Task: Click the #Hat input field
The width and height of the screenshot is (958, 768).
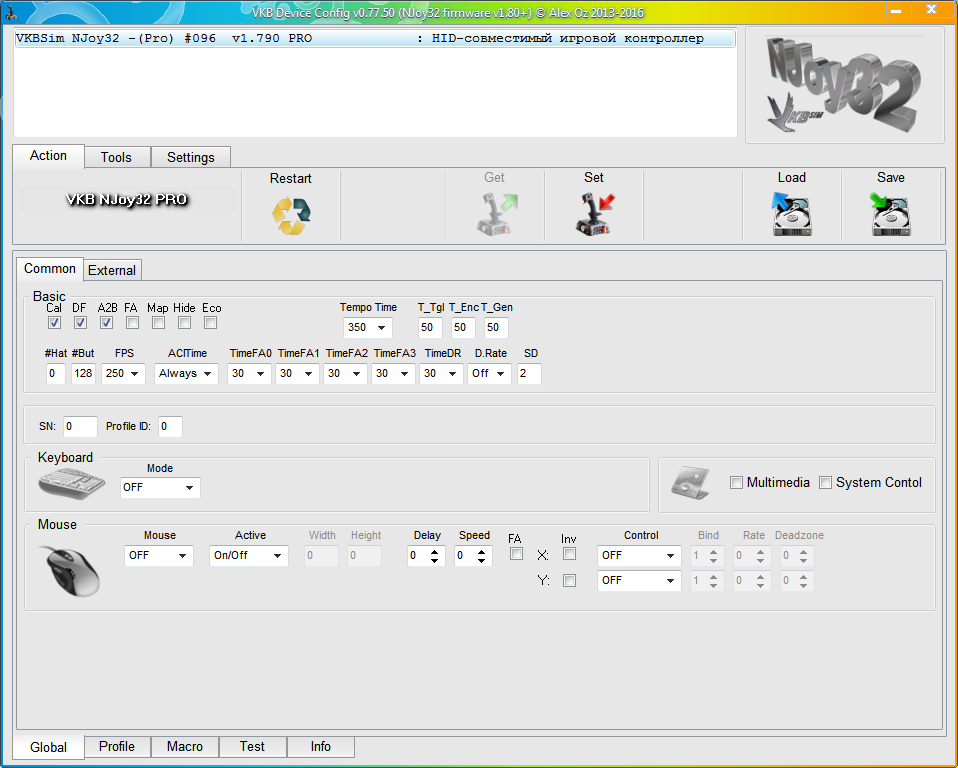Action: (x=56, y=373)
